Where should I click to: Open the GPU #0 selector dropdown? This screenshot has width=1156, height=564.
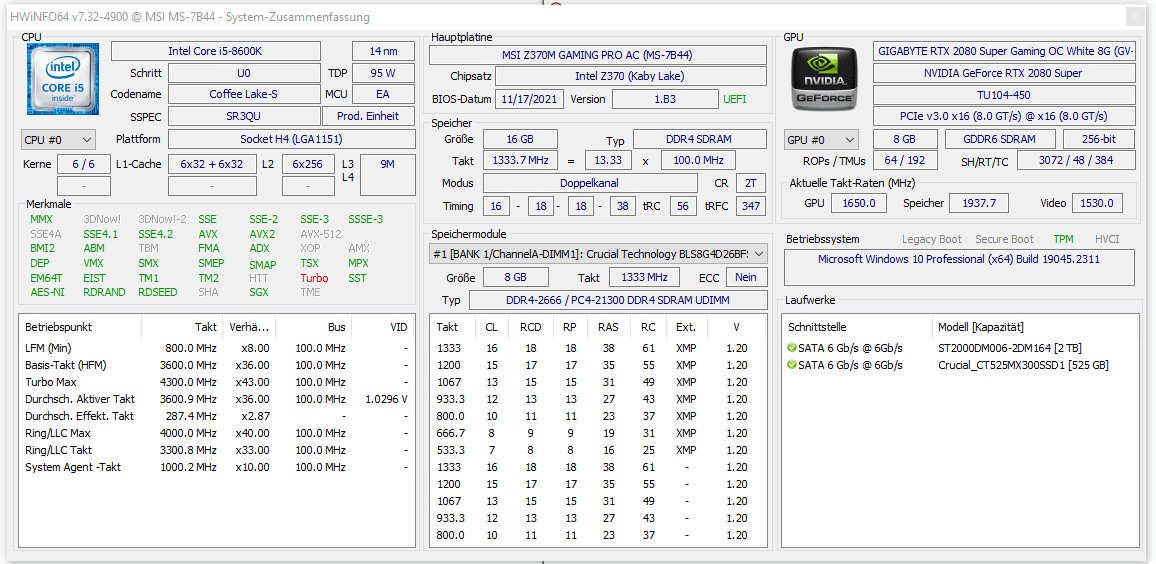pyautogui.click(x=822, y=139)
